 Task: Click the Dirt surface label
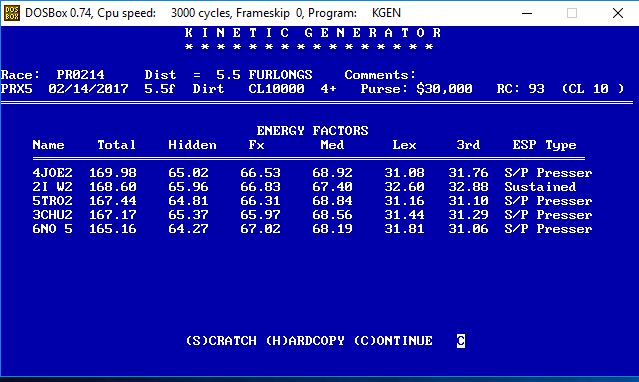click(208, 88)
